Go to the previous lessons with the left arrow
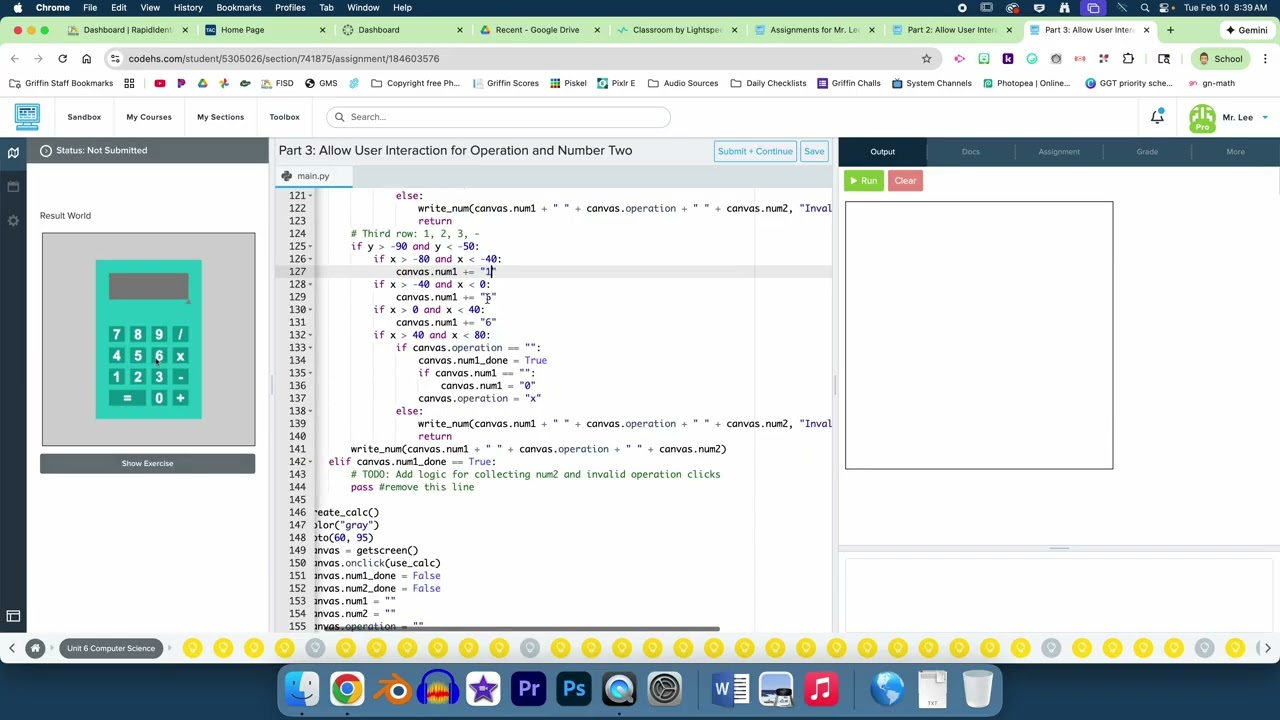Screen dimensions: 1280x720 coord(12,648)
